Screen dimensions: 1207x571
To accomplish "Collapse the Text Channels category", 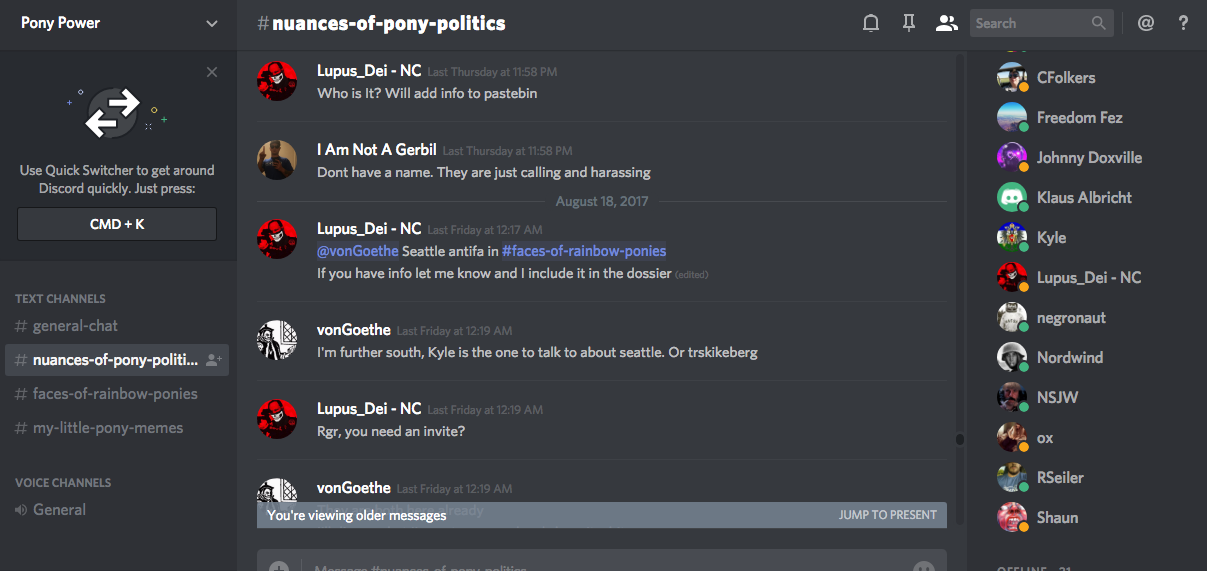I will tap(60, 299).
